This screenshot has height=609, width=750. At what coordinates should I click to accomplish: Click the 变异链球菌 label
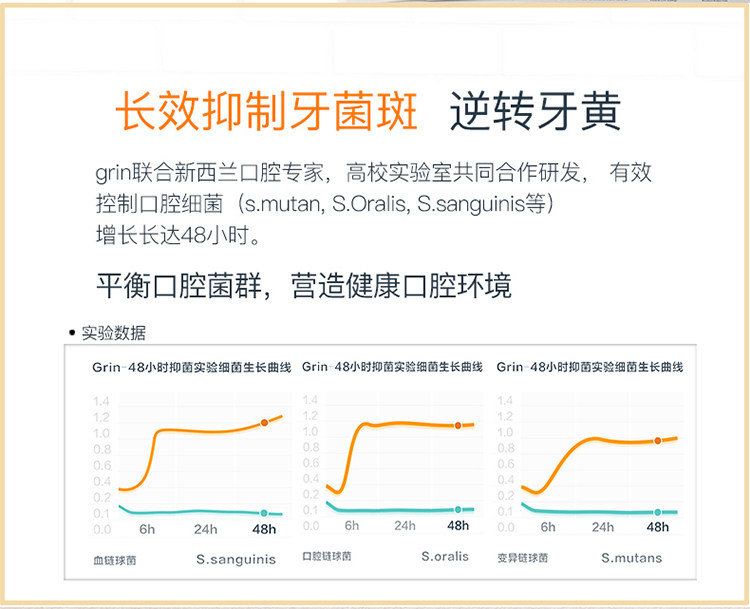522,558
